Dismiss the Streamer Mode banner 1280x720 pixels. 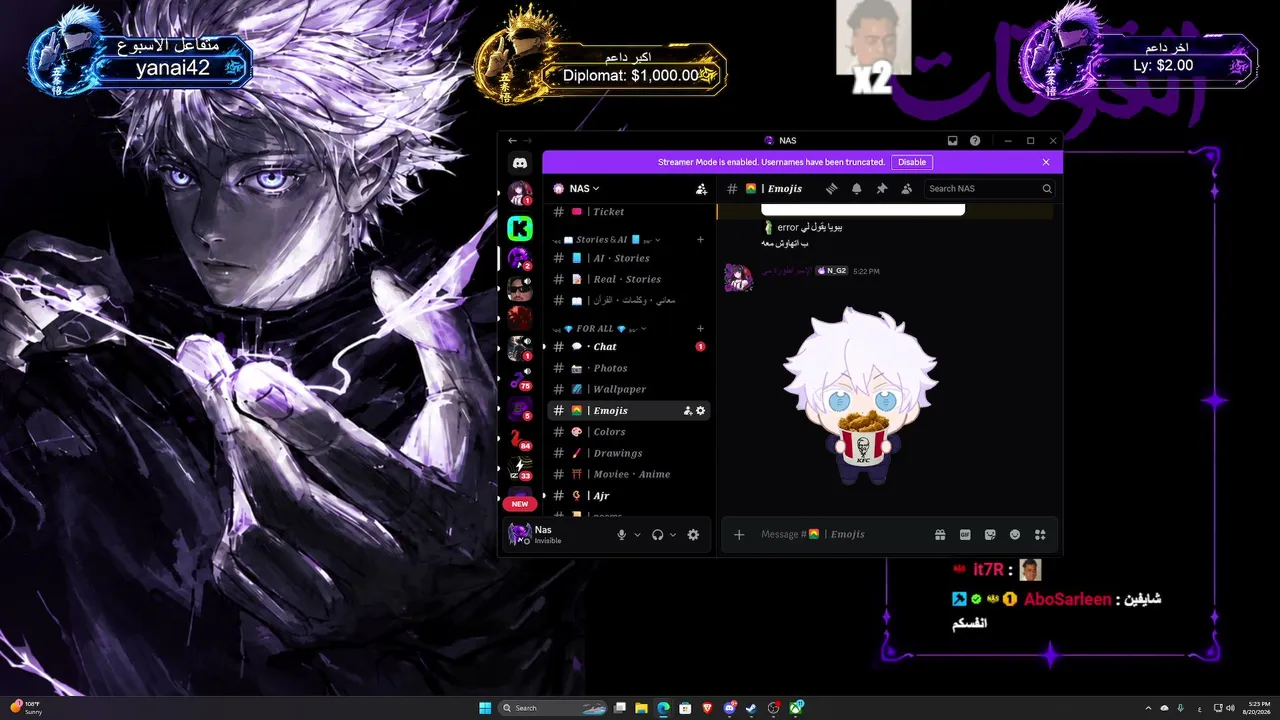[x=1046, y=162]
